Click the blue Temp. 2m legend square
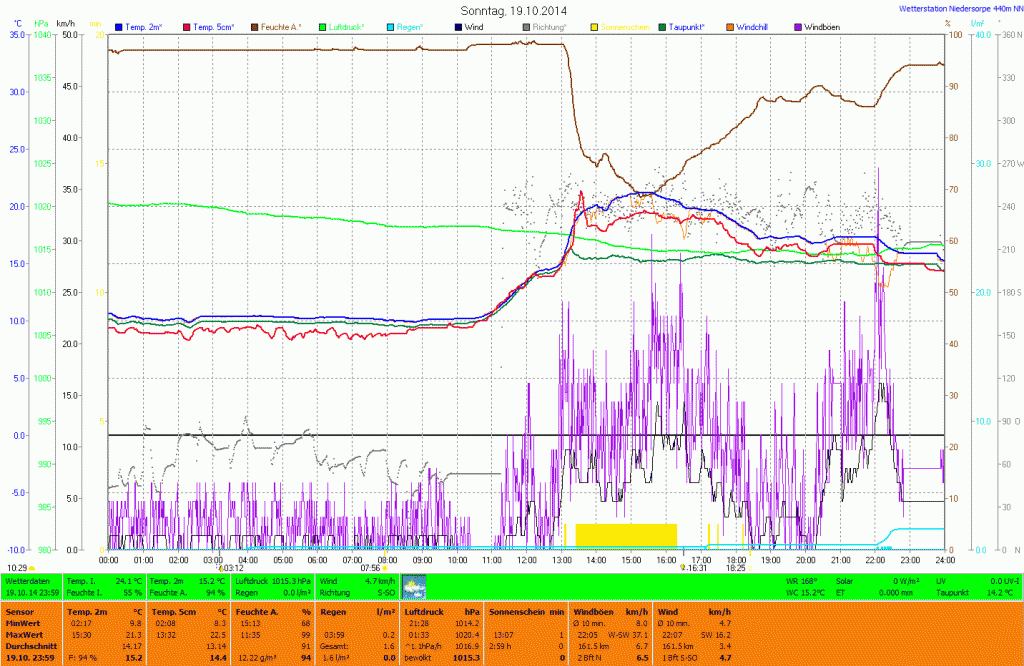This screenshot has height=666, width=1024. pos(120,26)
